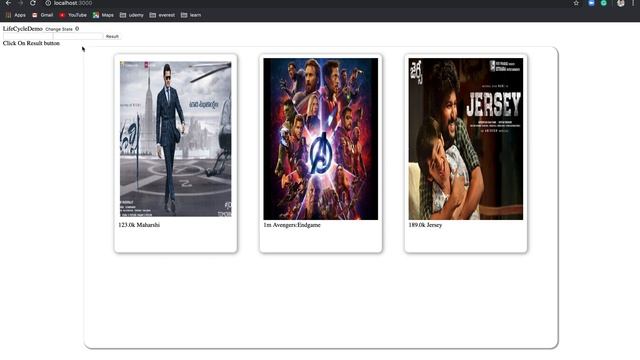Click the '1m Avengers:Endgame' caption
The width and height of the screenshot is (640, 360).
292,225
